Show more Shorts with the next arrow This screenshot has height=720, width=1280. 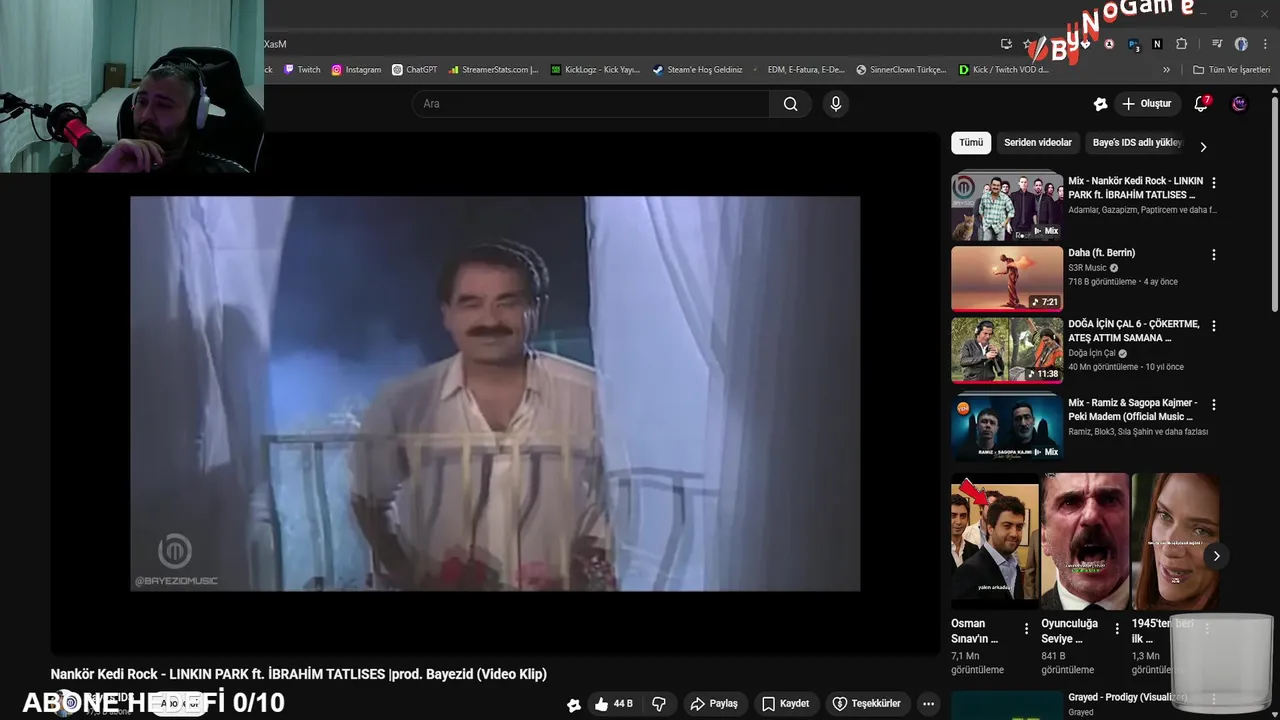[x=1216, y=556]
